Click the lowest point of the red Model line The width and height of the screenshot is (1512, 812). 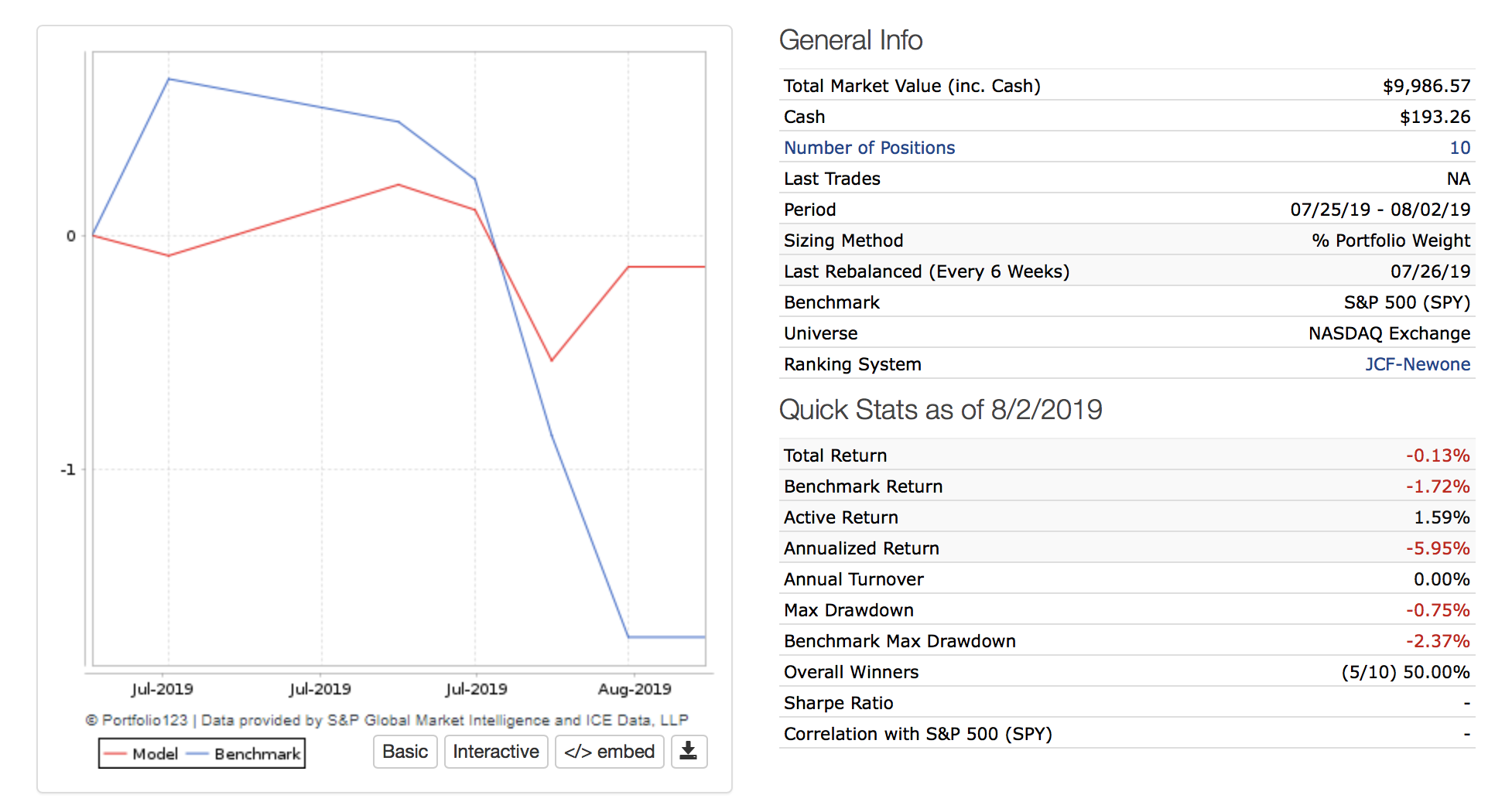point(552,360)
